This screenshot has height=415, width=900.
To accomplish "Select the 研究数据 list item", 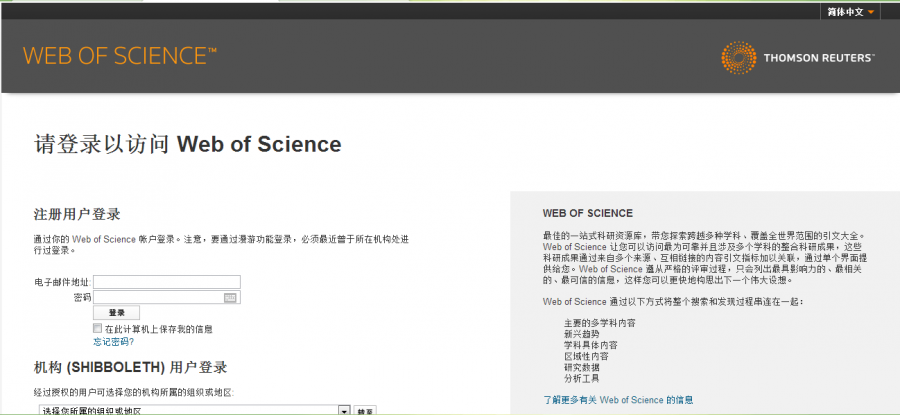I will [582, 367].
